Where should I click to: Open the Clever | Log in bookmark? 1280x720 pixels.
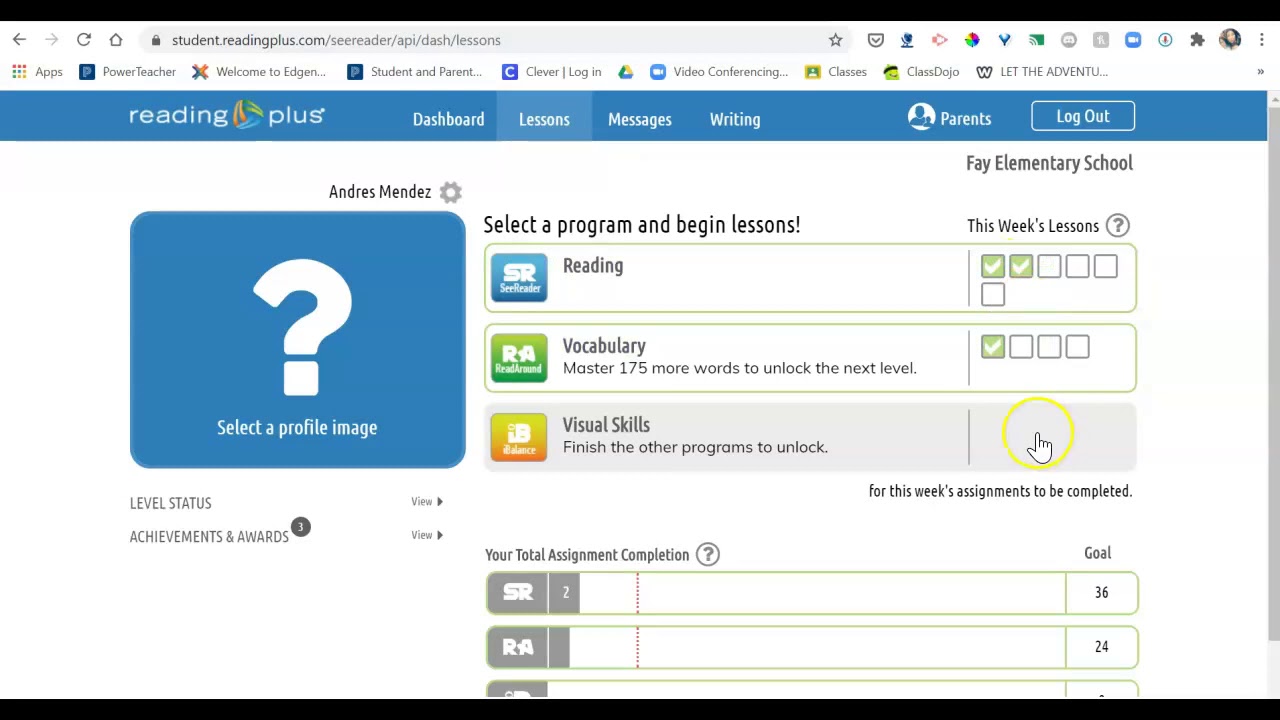point(552,72)
